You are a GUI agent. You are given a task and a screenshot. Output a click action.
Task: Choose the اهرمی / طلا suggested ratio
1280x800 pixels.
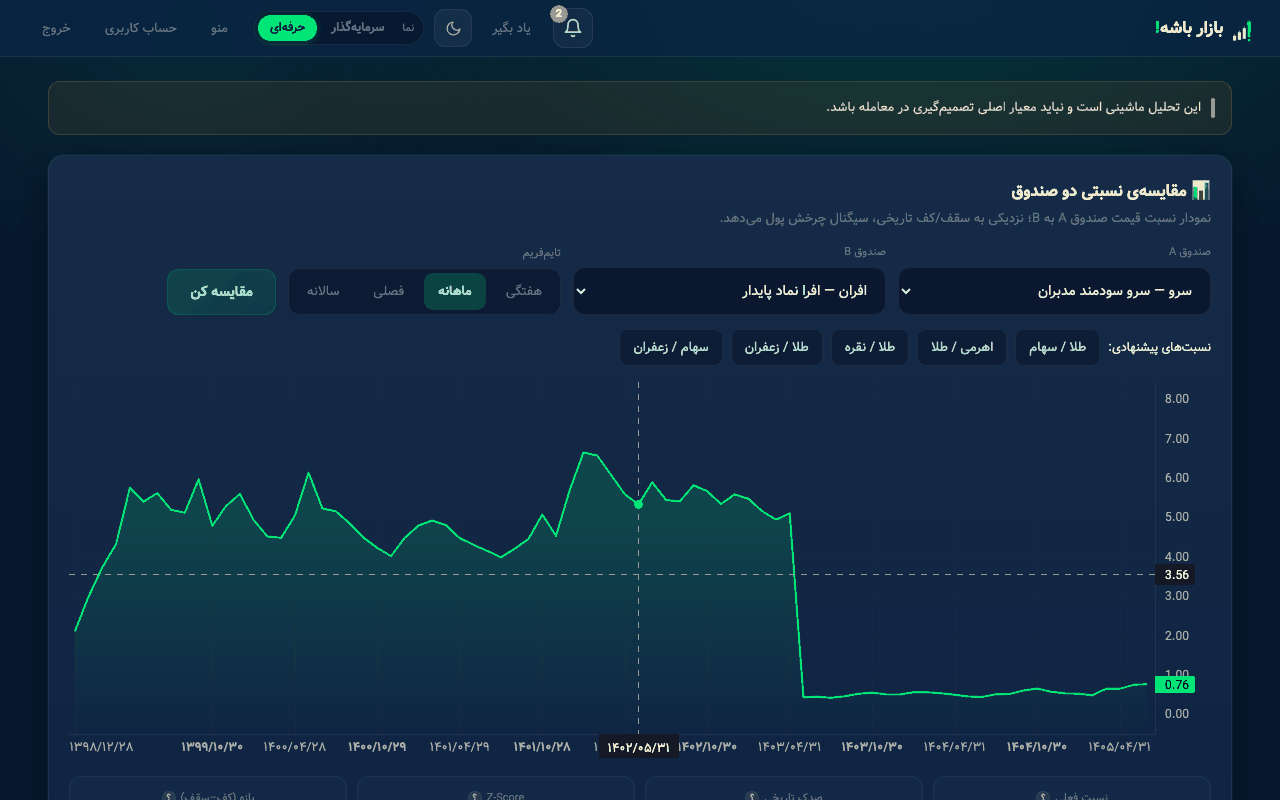(x=962, y=347)
